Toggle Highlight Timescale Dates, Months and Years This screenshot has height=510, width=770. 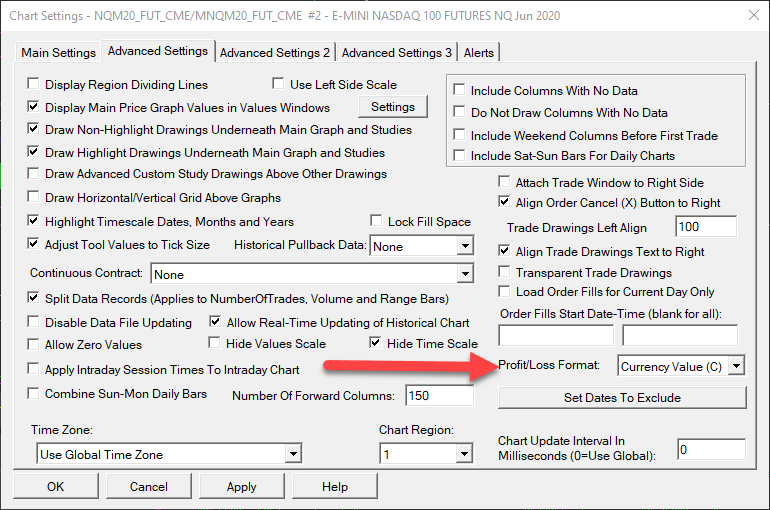pos(35,221)
